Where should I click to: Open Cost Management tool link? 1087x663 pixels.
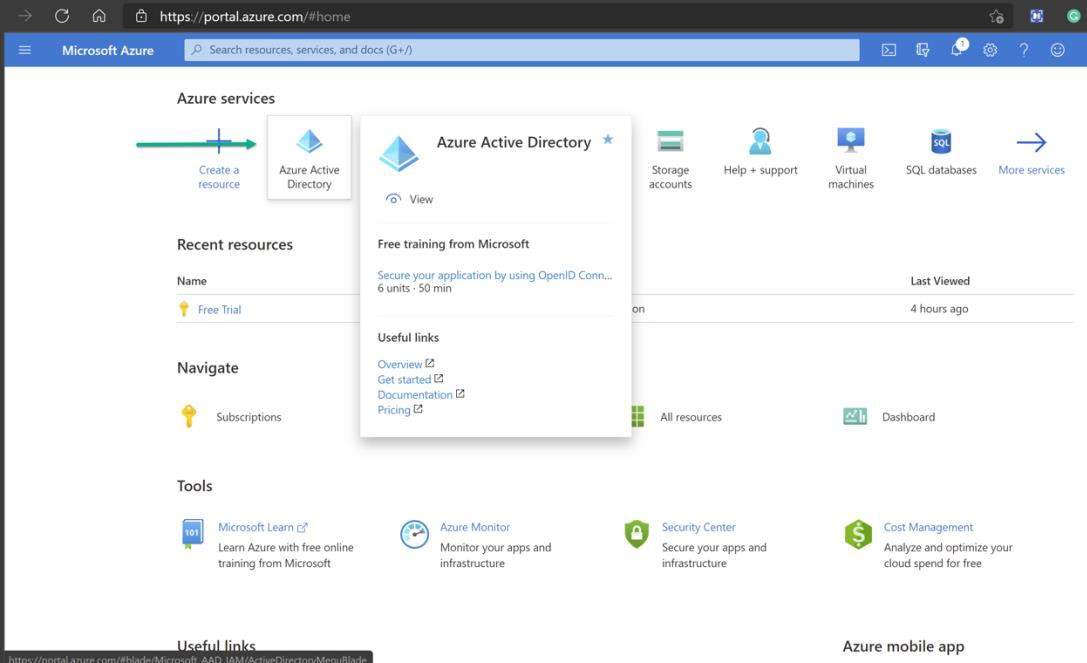[928, 527]
